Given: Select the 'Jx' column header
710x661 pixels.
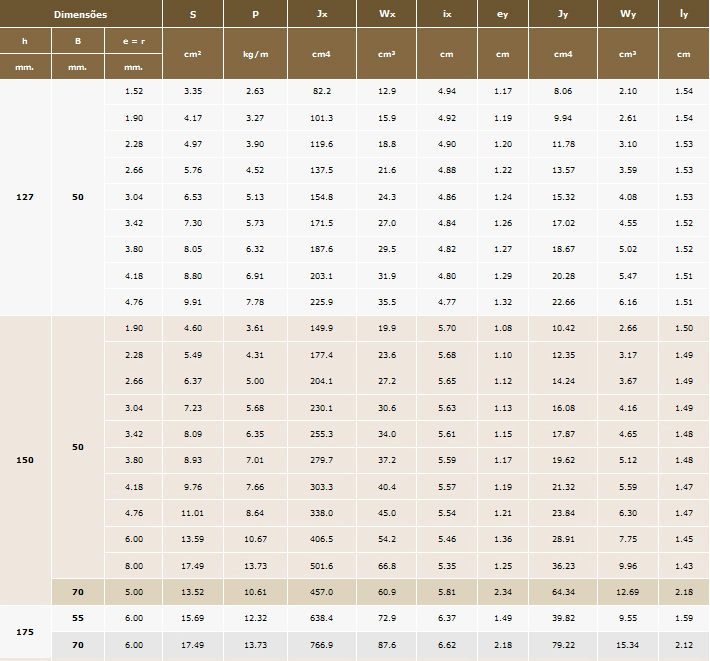Looking at the screenshot, I should point(322,14).
